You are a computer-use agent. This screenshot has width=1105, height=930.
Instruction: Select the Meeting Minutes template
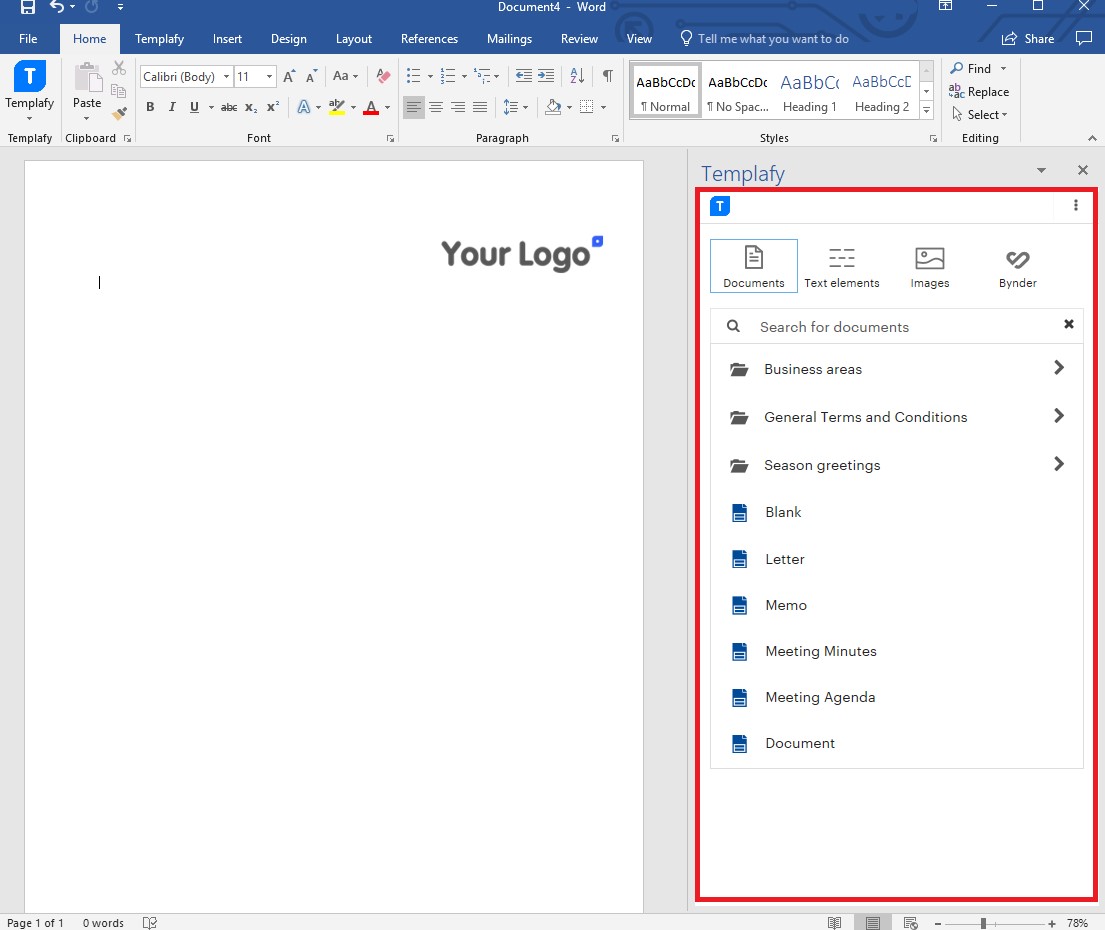819,651
